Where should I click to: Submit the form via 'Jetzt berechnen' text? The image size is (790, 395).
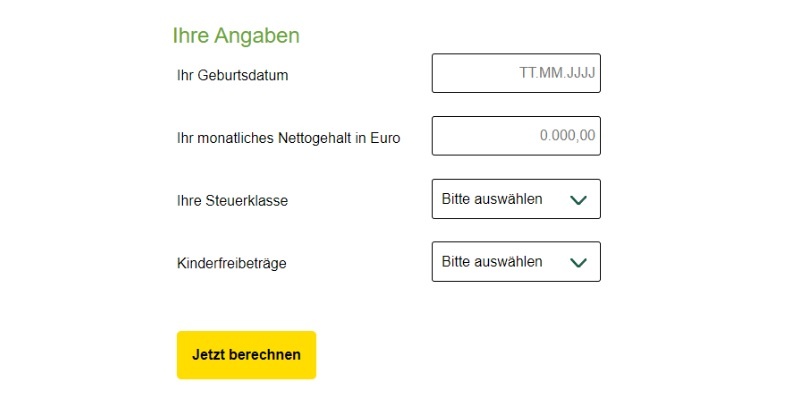coord(246,355)
